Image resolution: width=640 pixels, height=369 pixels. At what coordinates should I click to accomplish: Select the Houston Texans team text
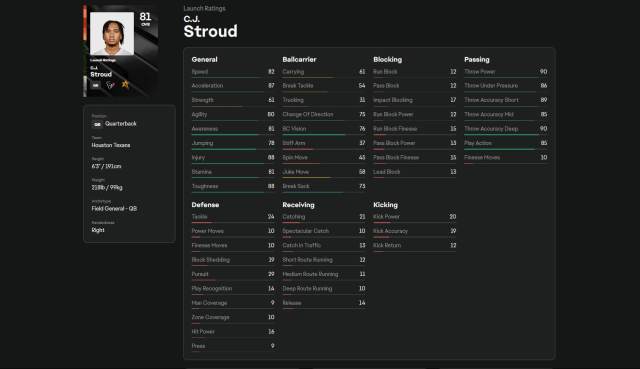(x=111, y=145)
